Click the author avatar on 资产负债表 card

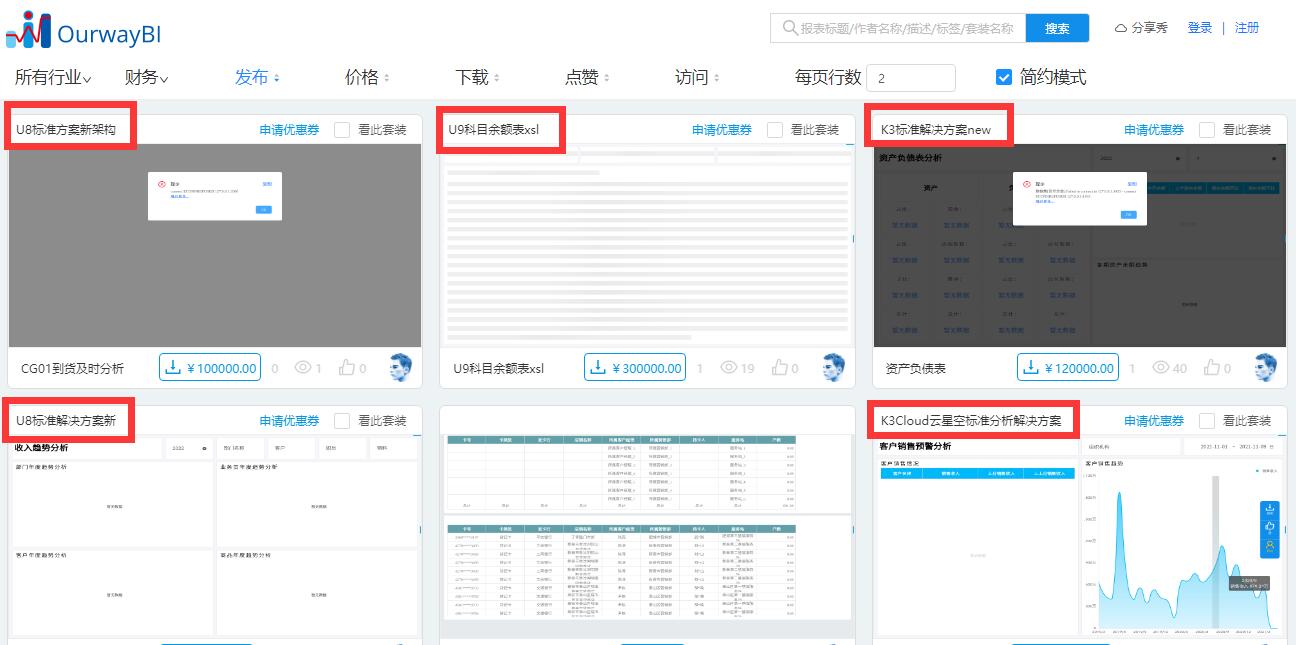(1266, 367)
